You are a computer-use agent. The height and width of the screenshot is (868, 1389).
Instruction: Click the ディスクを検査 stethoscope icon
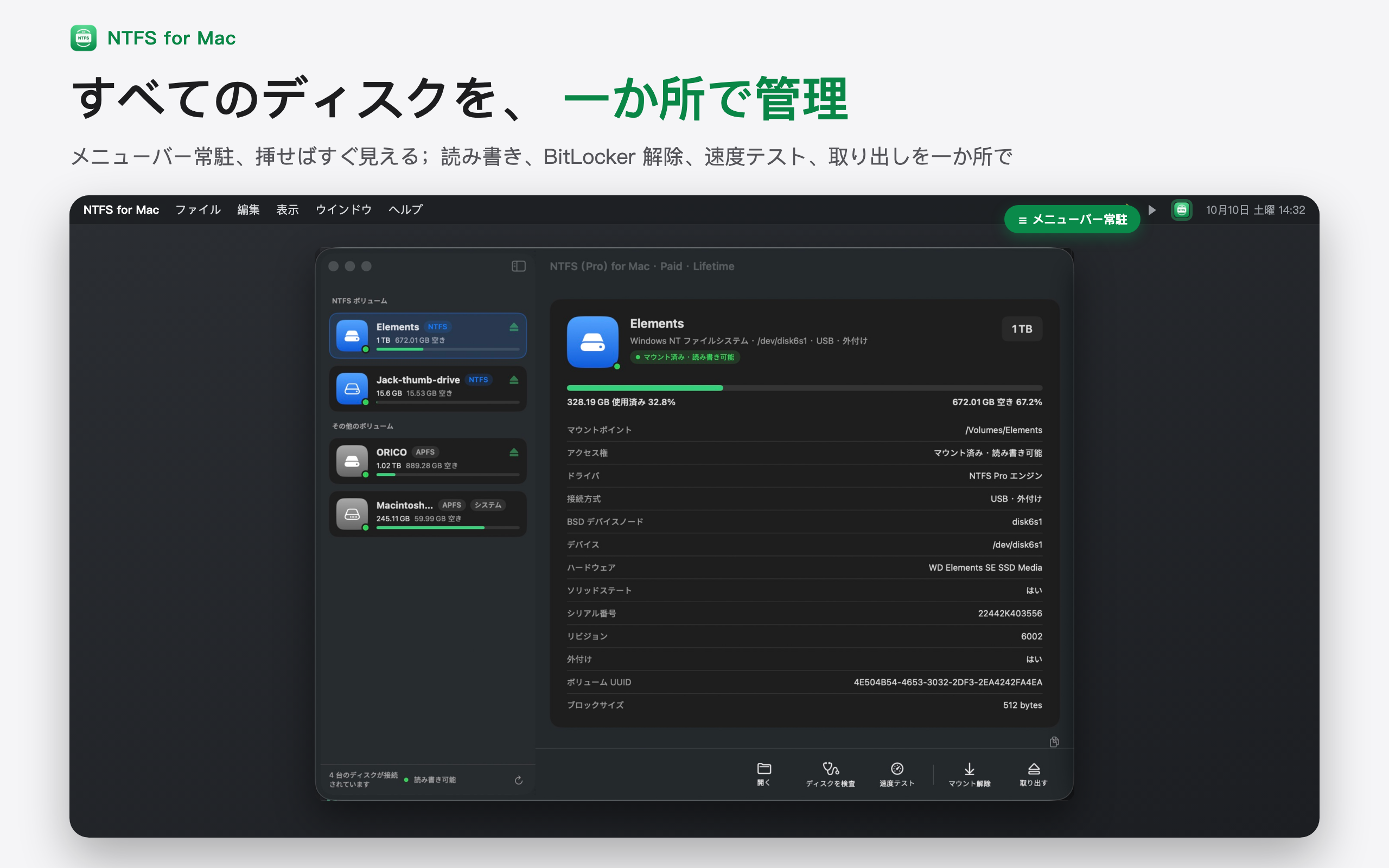(x=831, y=769)
